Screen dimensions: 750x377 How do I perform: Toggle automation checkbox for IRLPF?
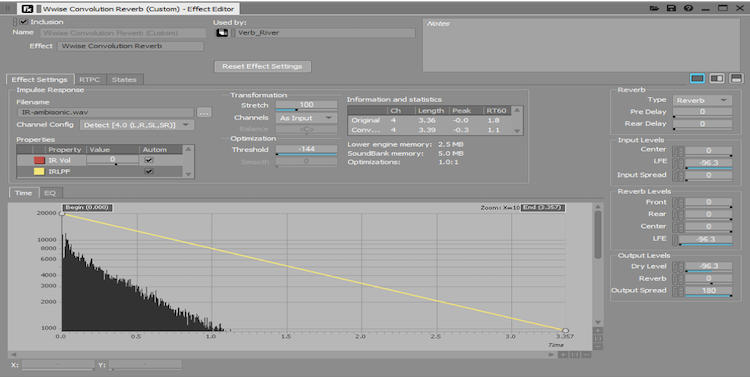tap(149, 171)
